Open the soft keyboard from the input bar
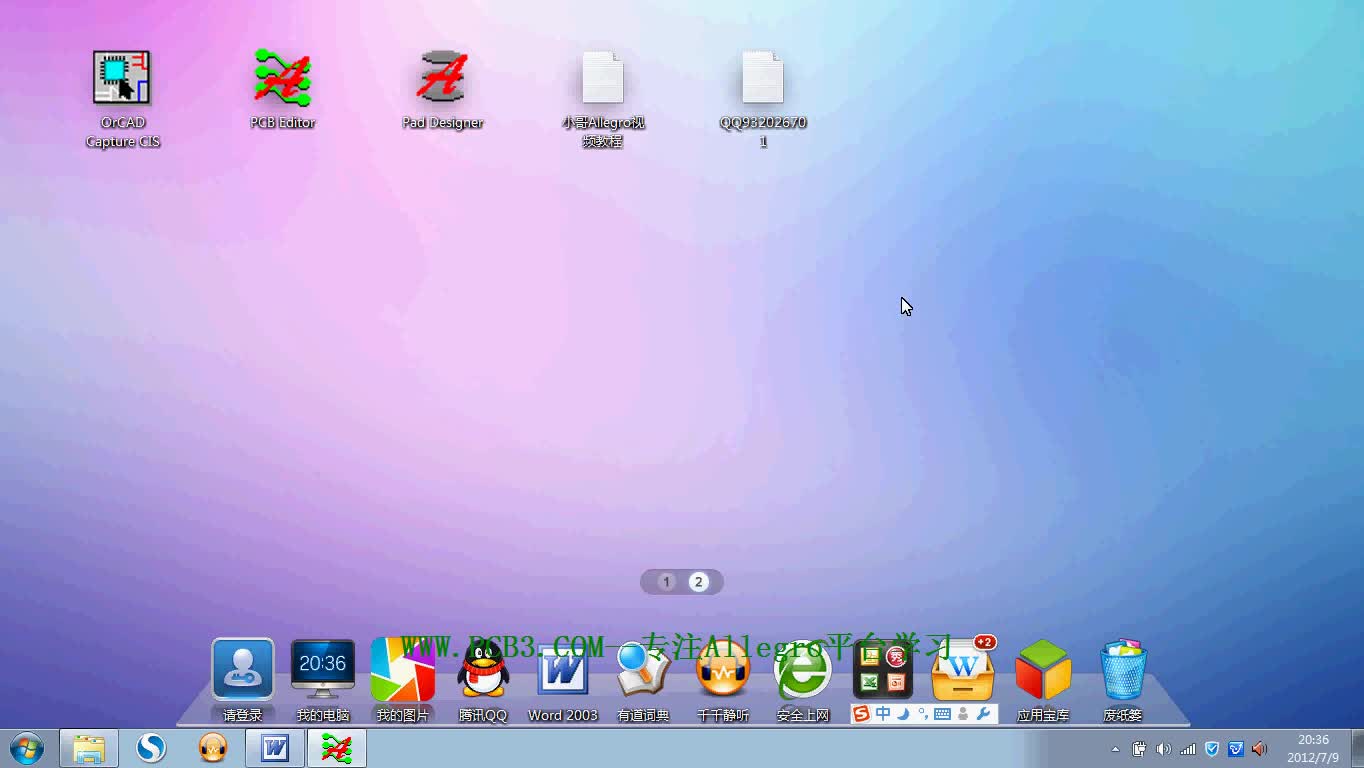The width and height of the screenshot is (1364, 768). click(942, 714)
